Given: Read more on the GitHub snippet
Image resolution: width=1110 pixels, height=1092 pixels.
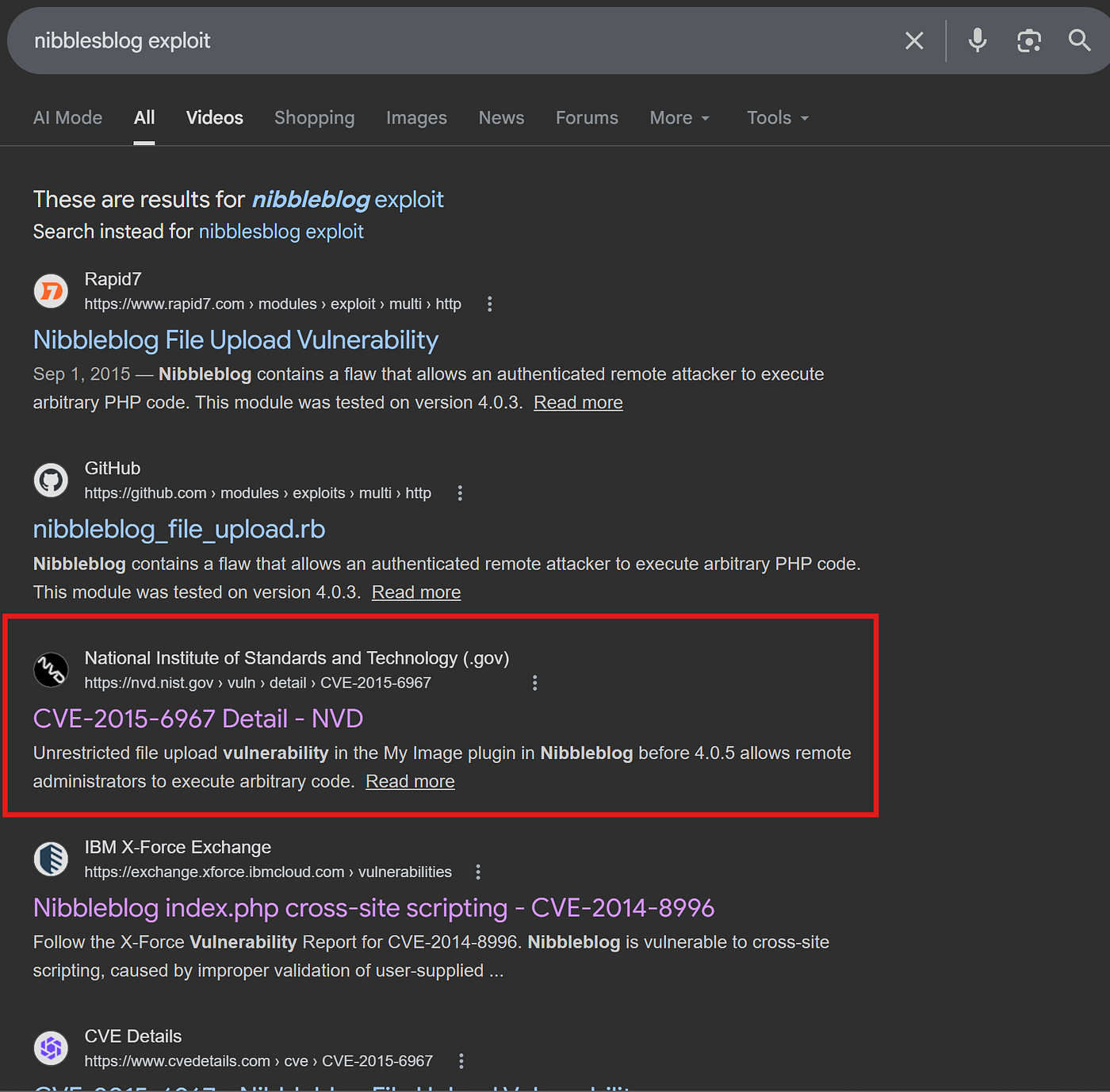Looking at the screenshot, I should click(x=416, y=592).
